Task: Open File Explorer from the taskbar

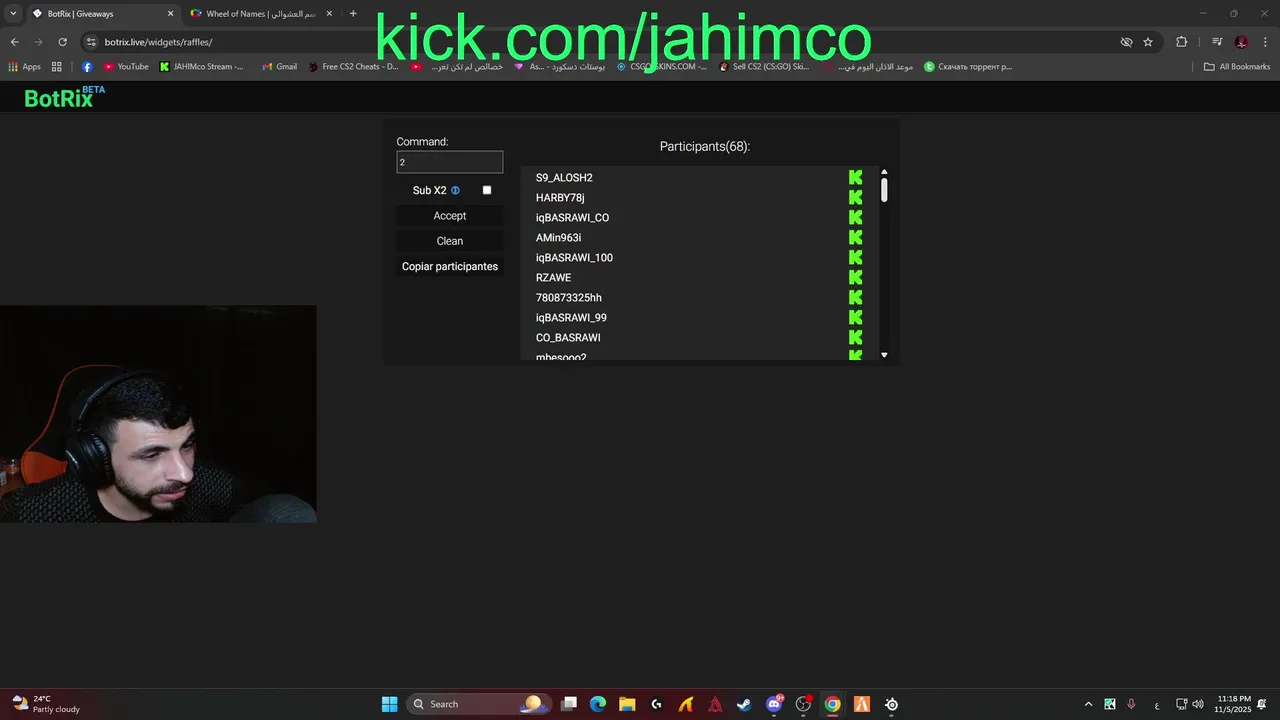Action: (627, 704)
